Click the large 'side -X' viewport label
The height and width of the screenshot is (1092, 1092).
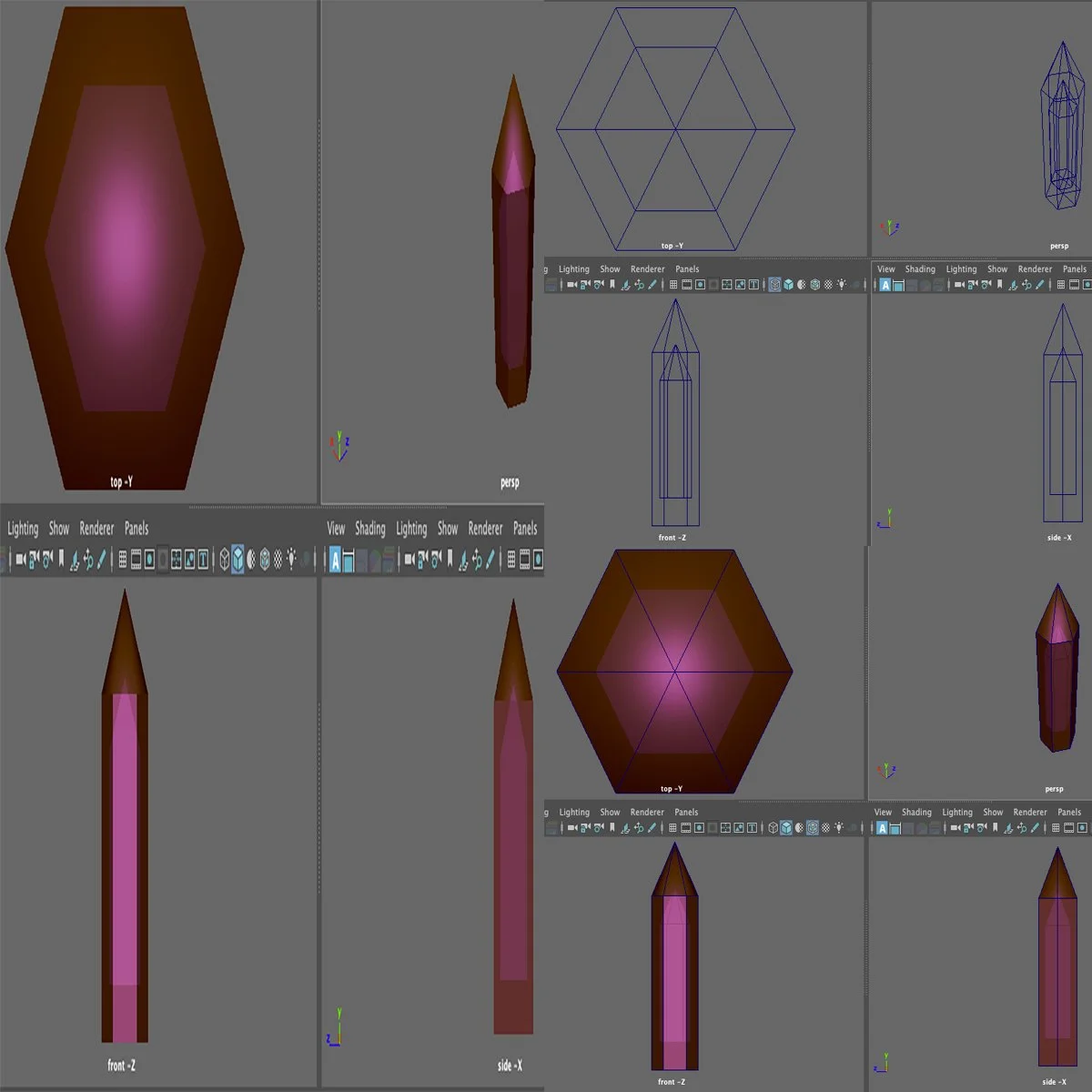[x=510, y=1066]
